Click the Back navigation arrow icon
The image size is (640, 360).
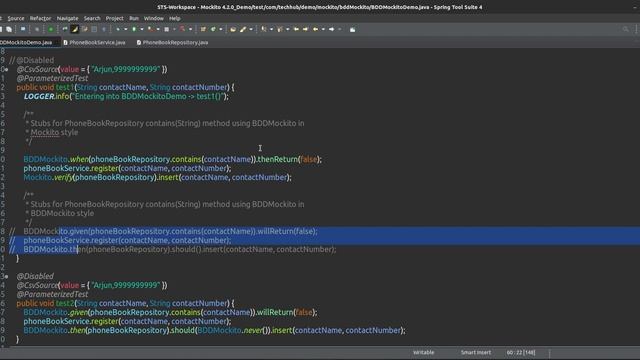coord(315,29)
